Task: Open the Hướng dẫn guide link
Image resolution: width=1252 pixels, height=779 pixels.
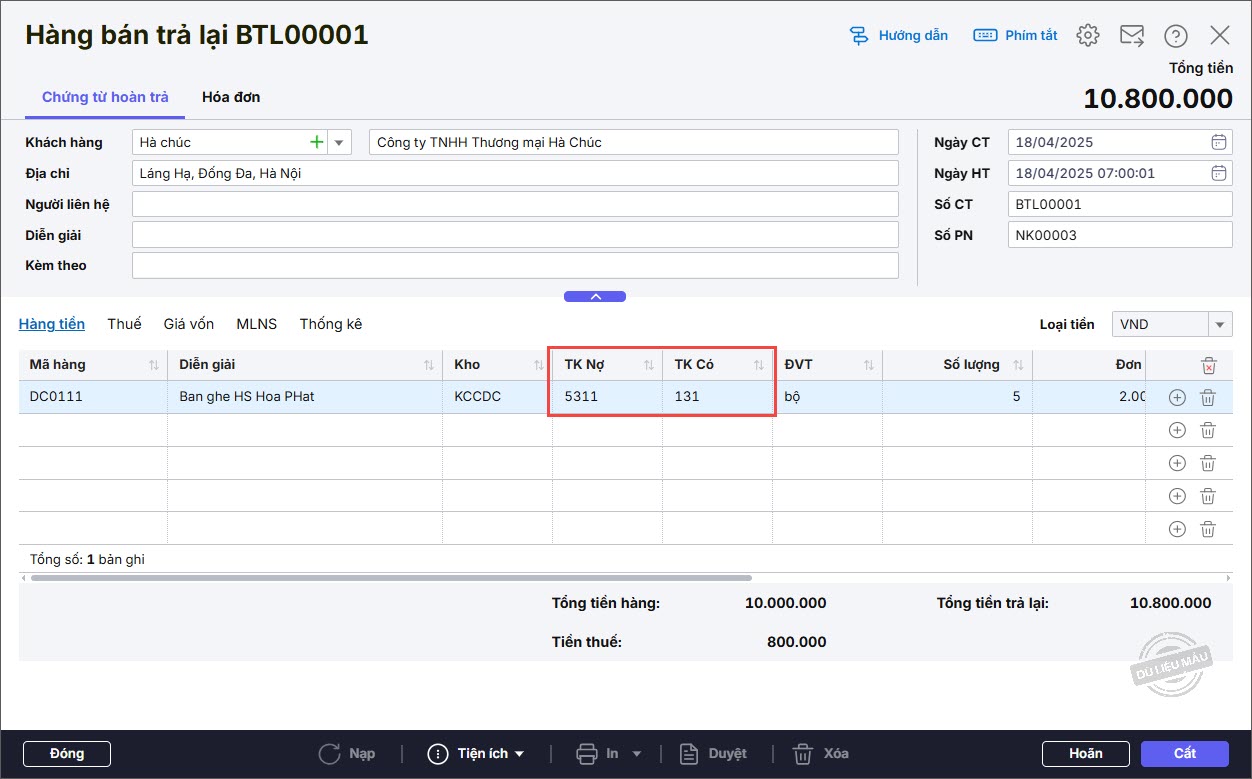Action: coord(898,36)
